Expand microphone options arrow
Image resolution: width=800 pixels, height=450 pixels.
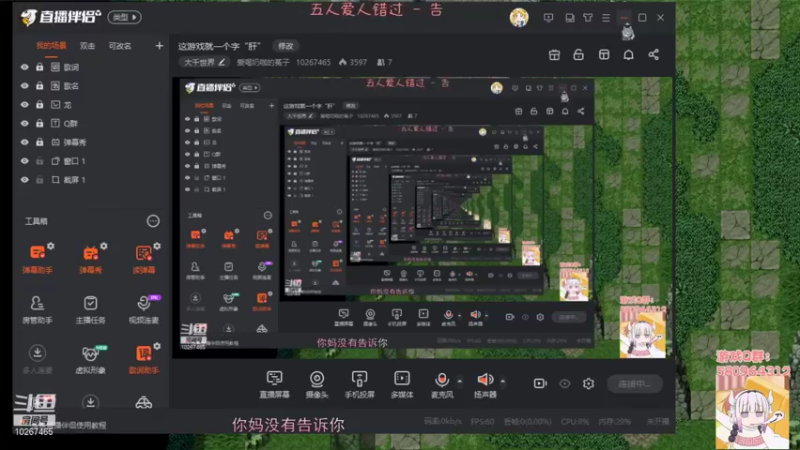point(460,381)
